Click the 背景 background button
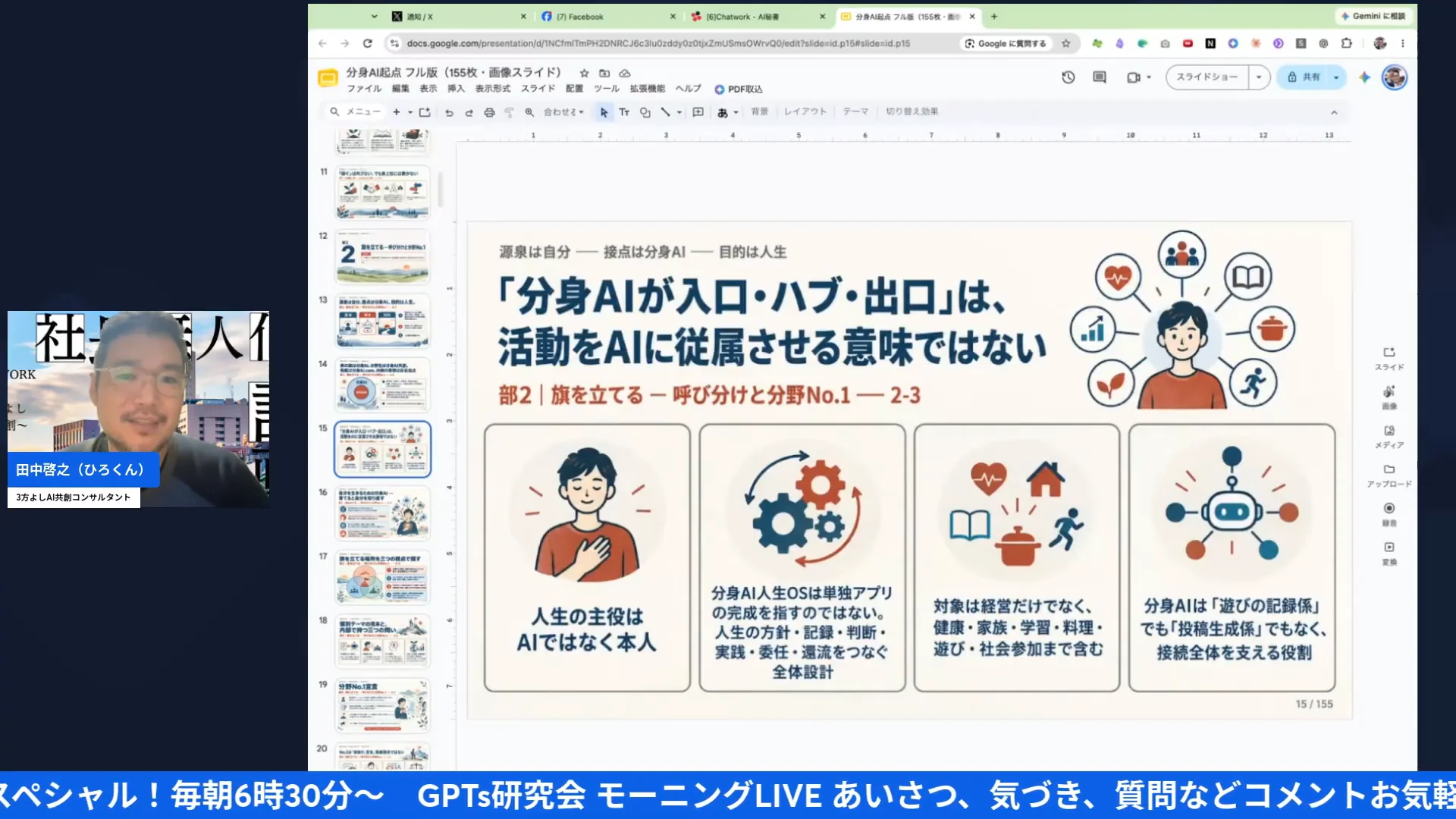 coord(759,111)
